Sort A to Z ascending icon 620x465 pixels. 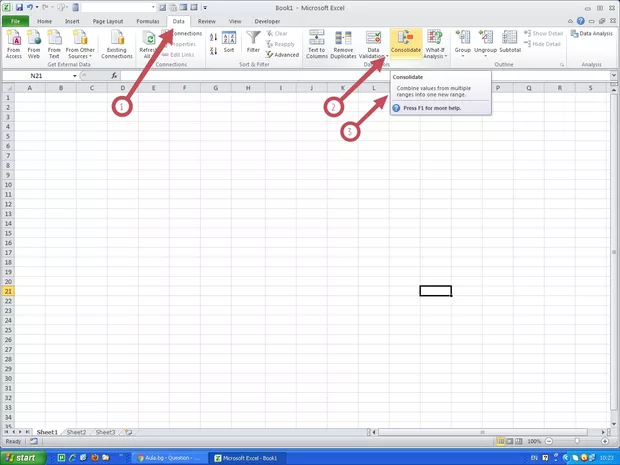[213, 38]
